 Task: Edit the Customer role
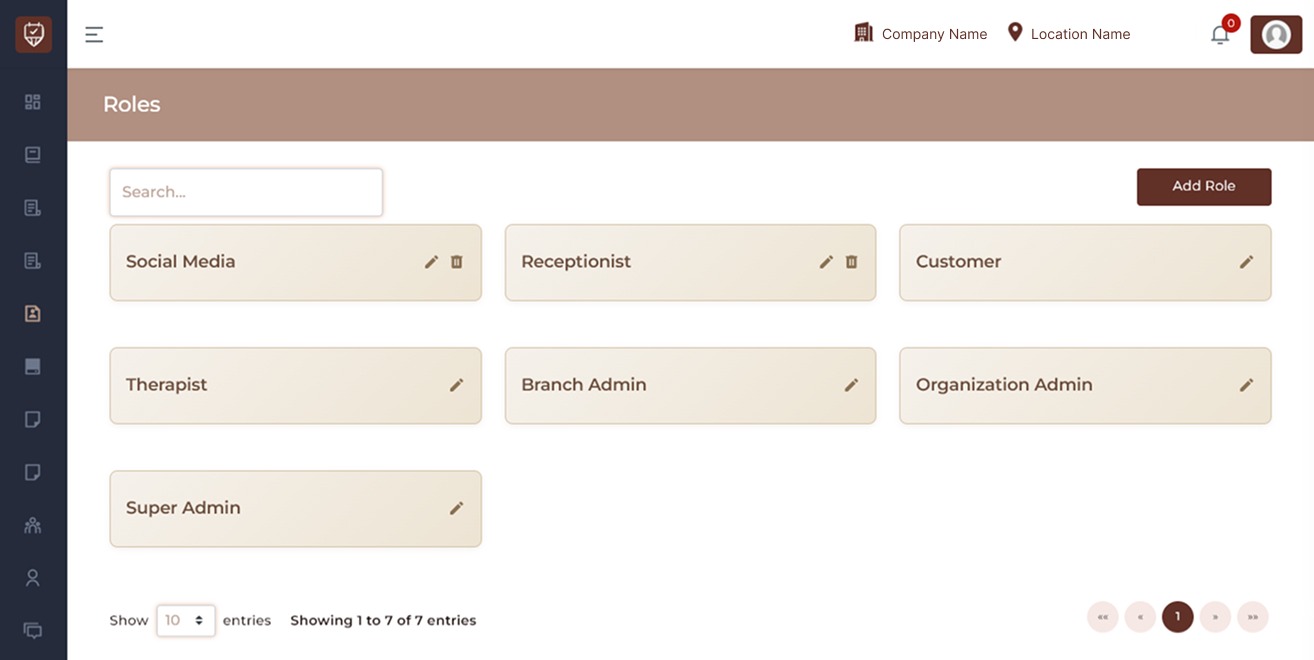(x=1246, y=262)
